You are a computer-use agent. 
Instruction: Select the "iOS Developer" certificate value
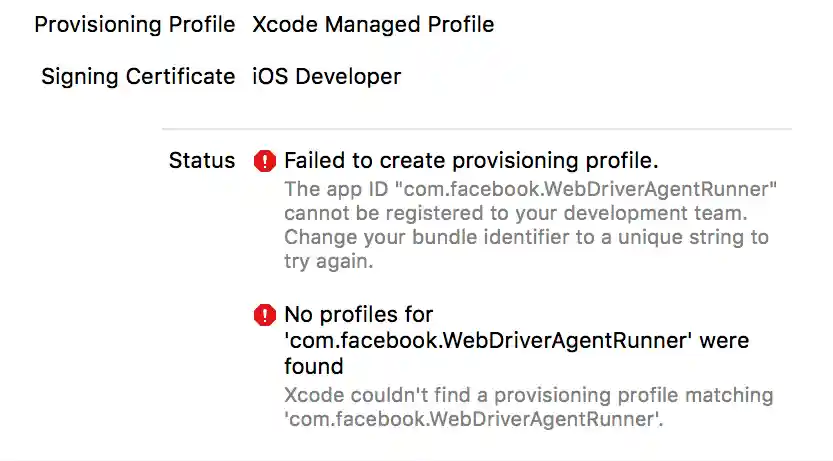pos(327,77)
